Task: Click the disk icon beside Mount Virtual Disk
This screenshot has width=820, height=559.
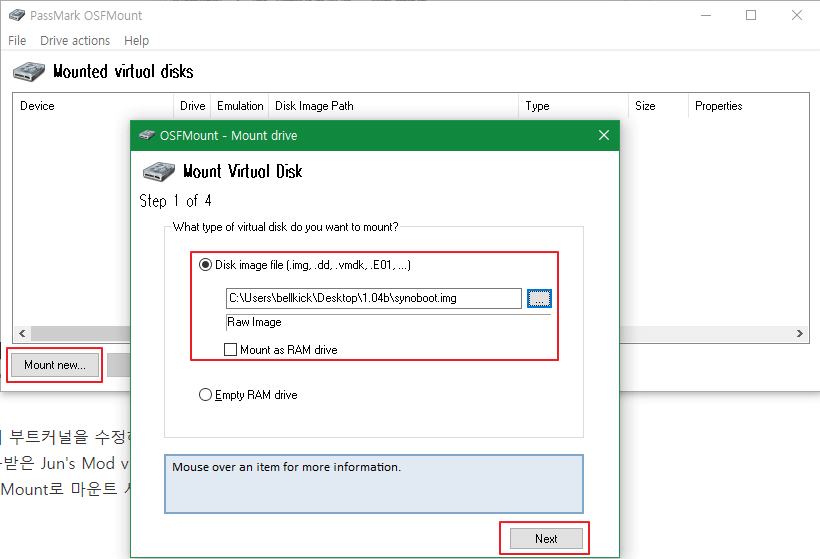Action: [x=158, y=172]
